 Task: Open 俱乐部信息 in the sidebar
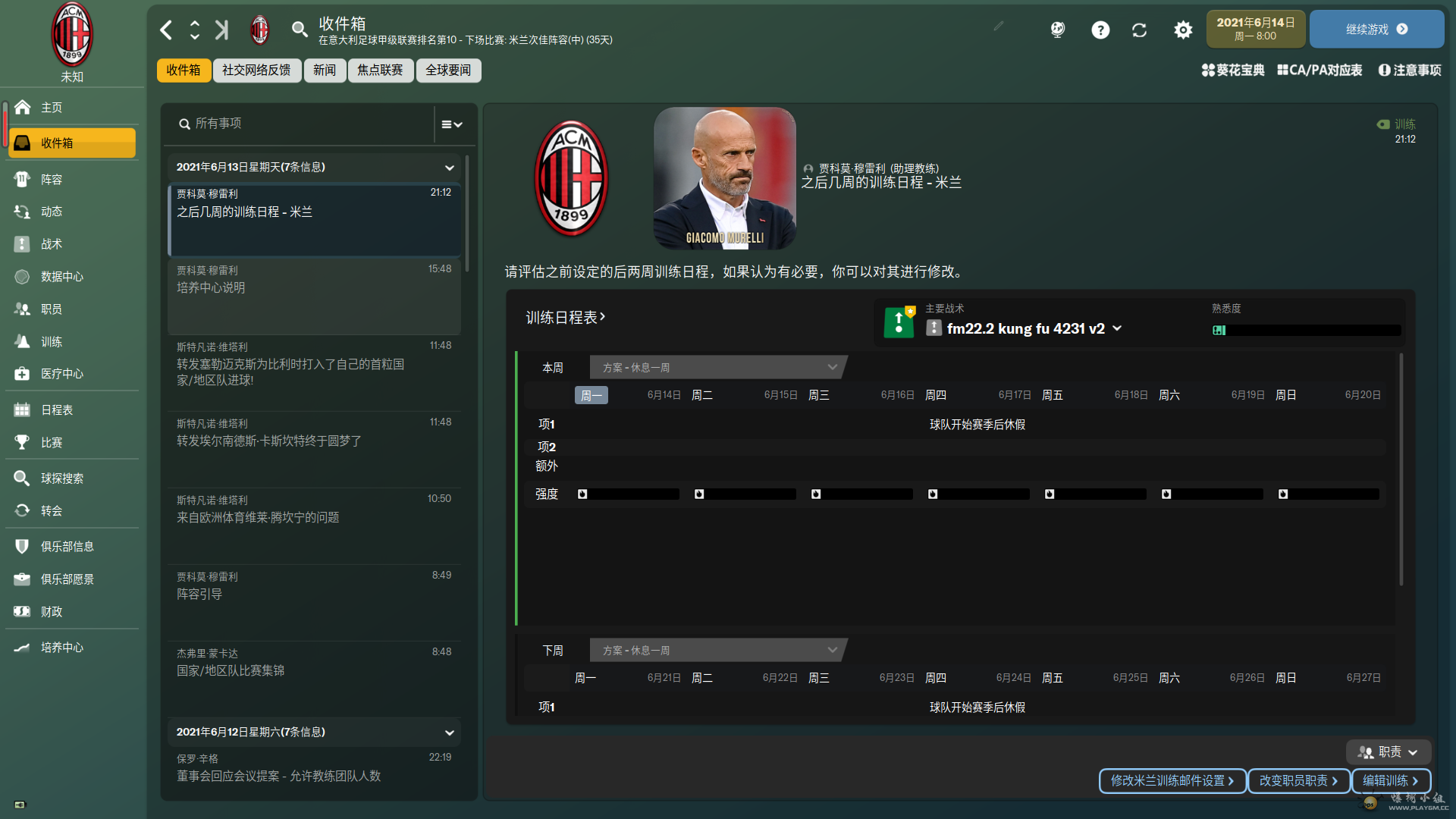72,547
